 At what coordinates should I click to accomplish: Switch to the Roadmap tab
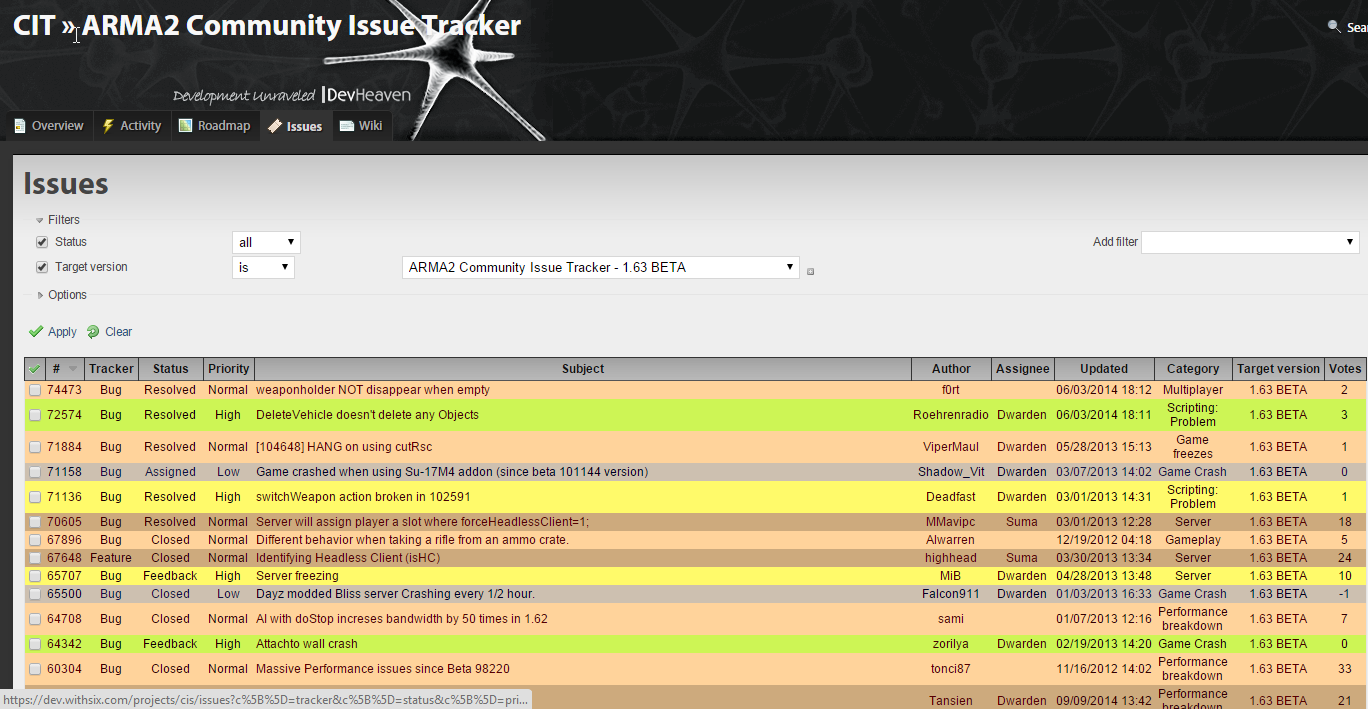click(x=214, y=126)
